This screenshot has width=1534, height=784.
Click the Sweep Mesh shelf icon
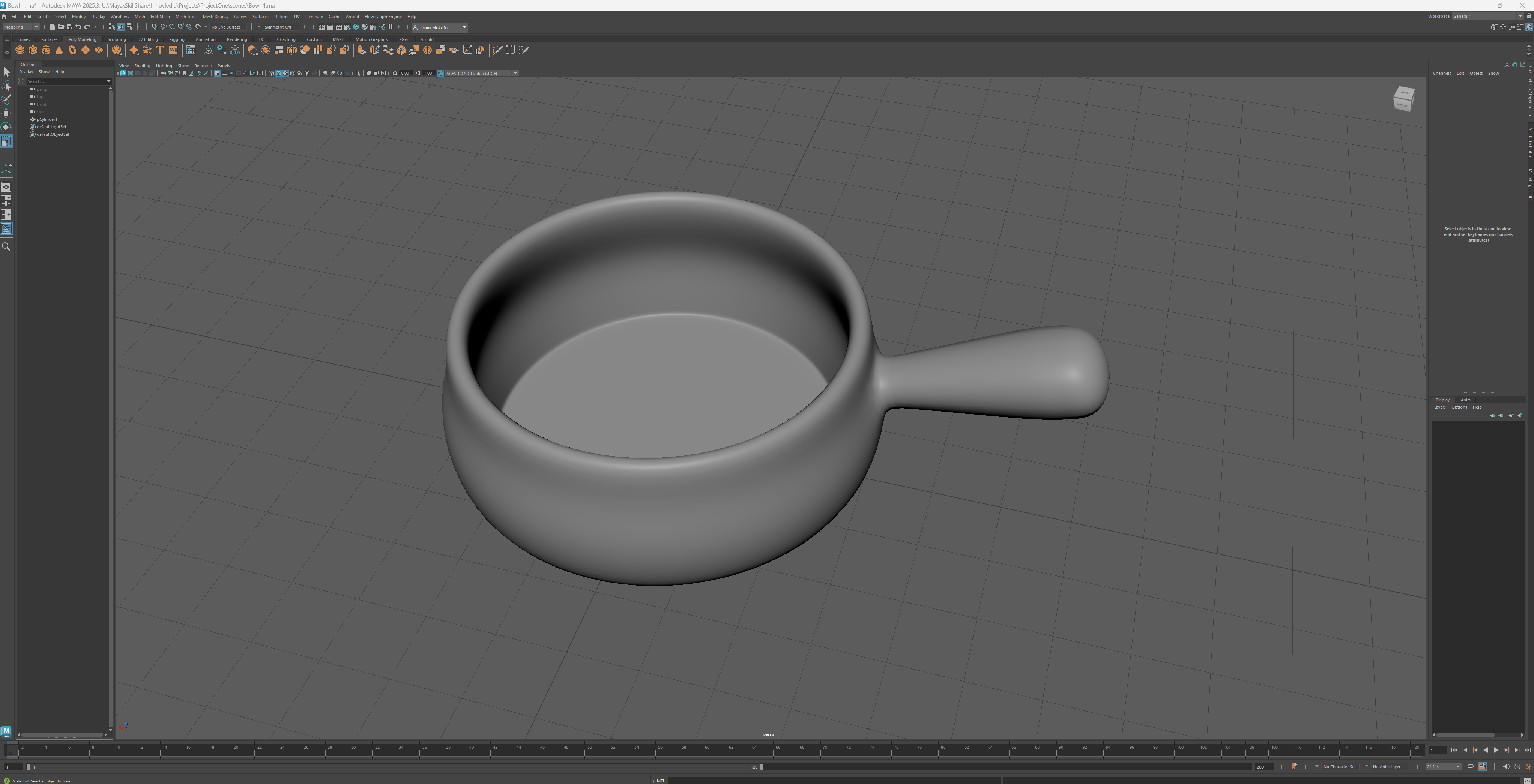pyautogui.click(x=147, y=50)
